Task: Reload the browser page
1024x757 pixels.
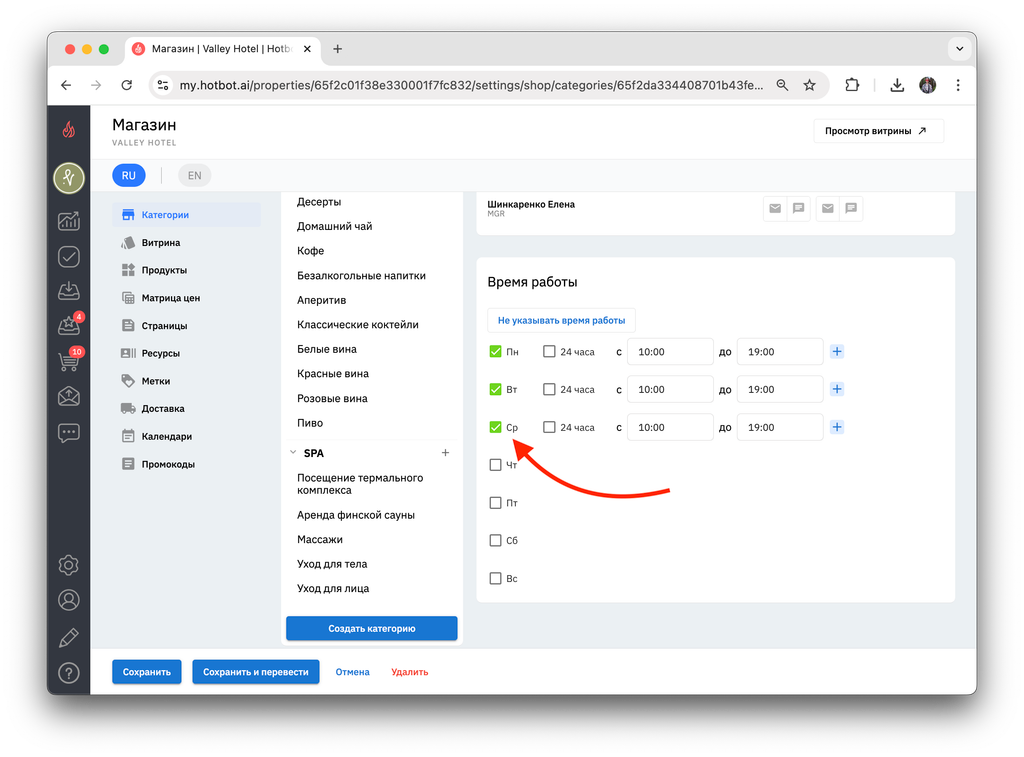Action: click(127, 85)
